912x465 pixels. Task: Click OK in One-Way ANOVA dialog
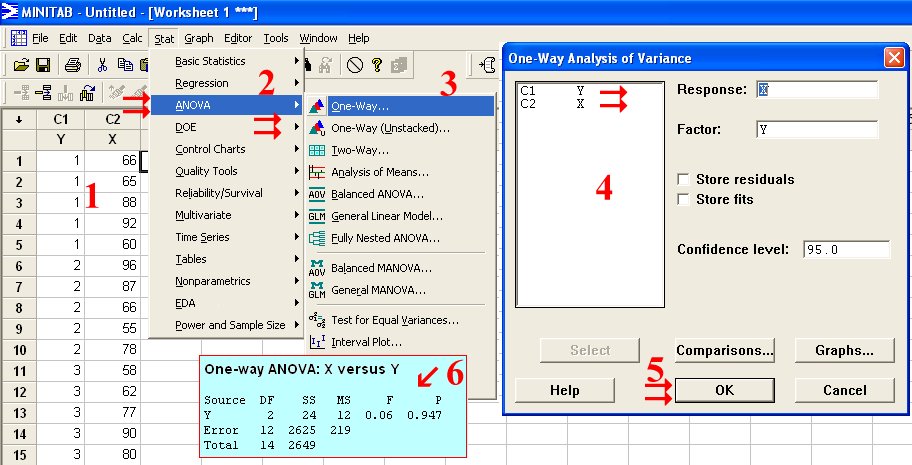click(x=724, y=390)
